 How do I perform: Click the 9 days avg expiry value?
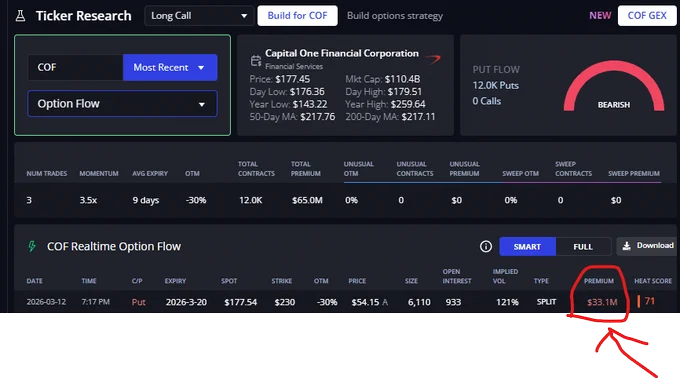click(x=146, y=200)
